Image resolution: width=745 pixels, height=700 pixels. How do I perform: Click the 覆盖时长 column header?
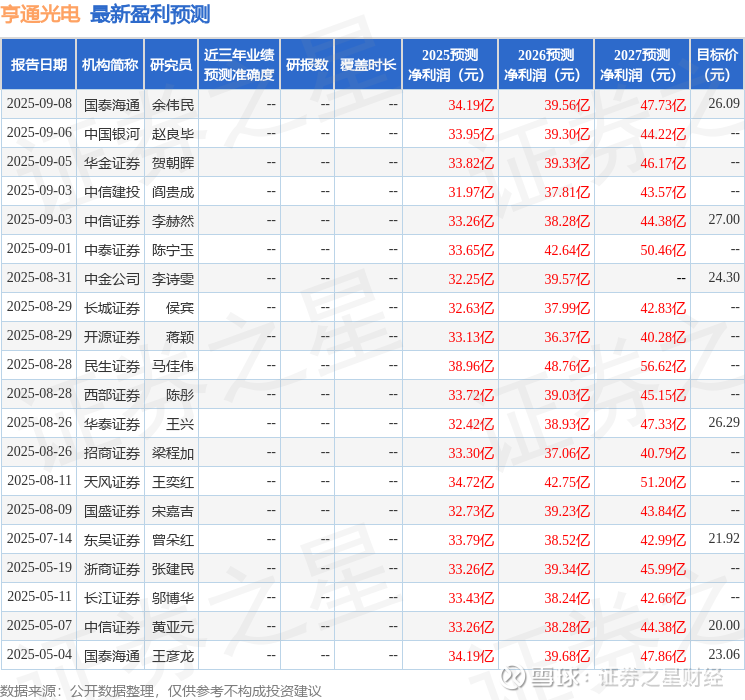pyautogui.click(x=368, y=65)
